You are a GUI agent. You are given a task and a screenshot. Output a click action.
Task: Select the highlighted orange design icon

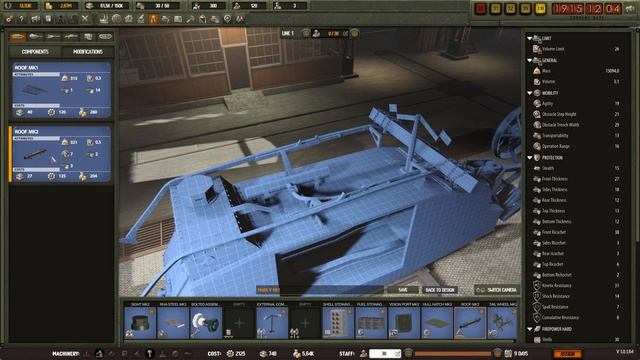[153, 19]
